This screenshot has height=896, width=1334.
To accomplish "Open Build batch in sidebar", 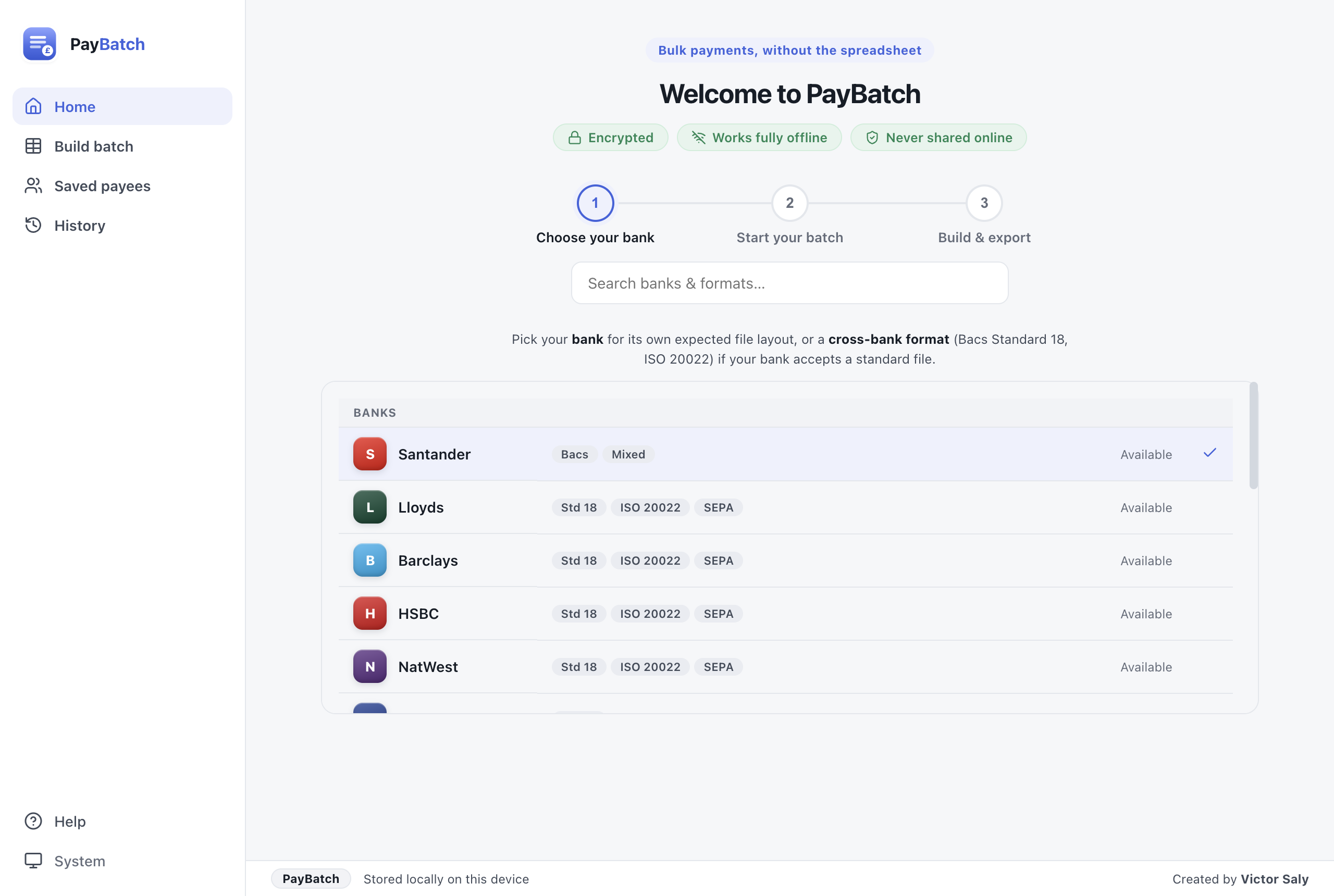I will pos(122,146).
